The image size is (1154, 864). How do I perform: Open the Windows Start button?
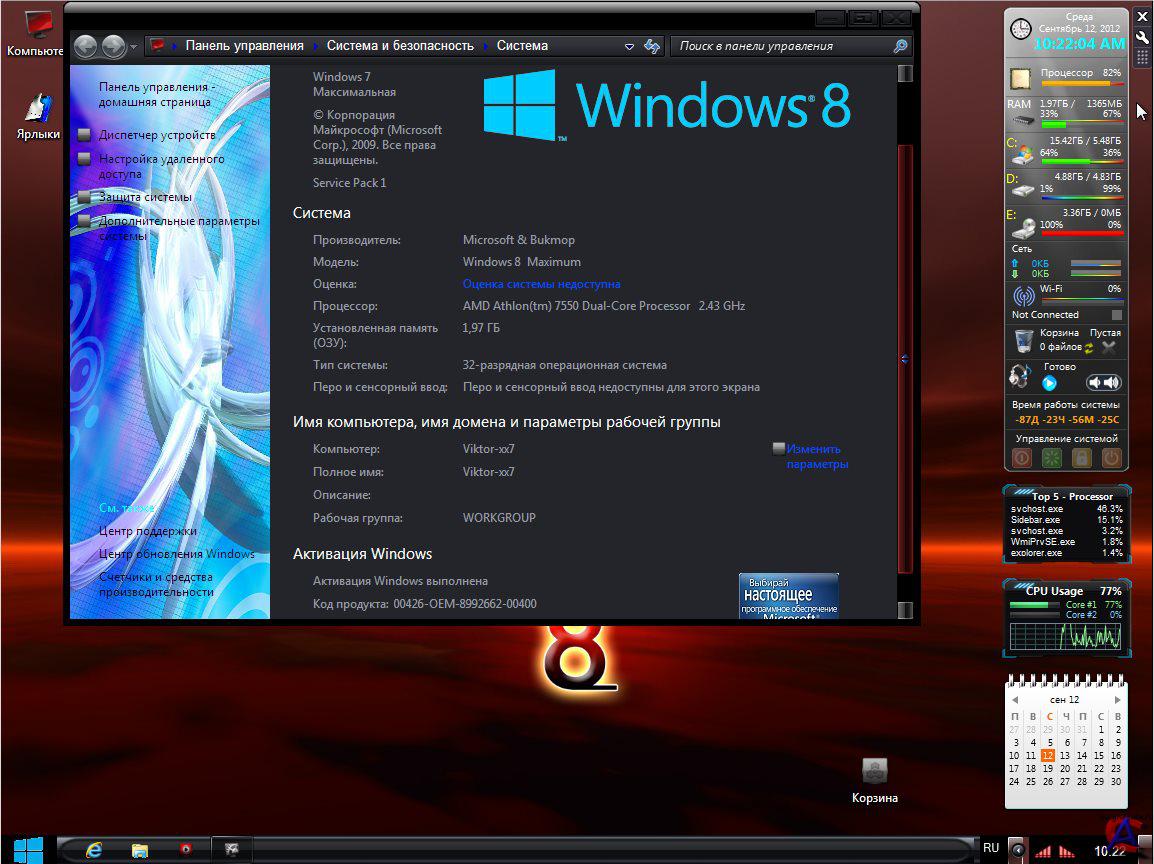(x=28, y=849)
